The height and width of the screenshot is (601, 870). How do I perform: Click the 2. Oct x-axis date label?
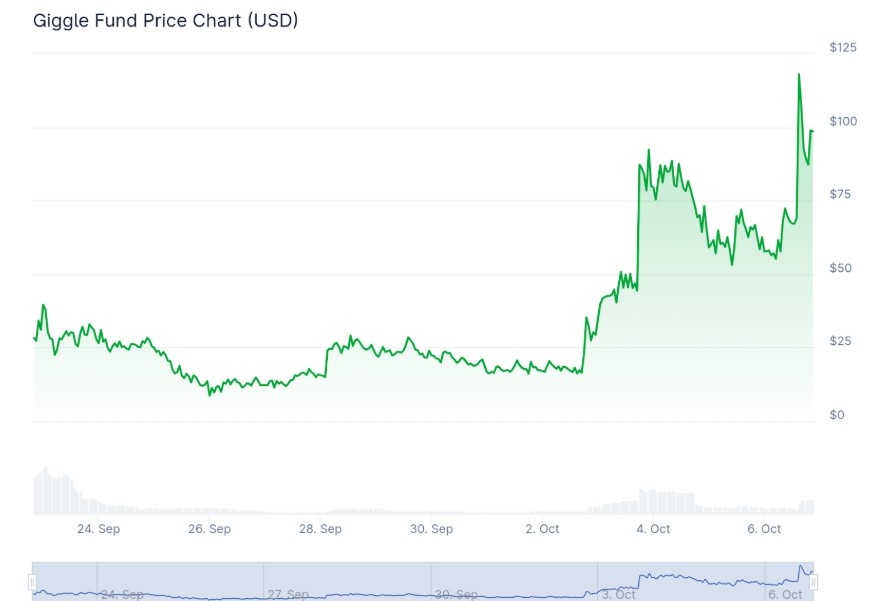click(x=542, y=529)
